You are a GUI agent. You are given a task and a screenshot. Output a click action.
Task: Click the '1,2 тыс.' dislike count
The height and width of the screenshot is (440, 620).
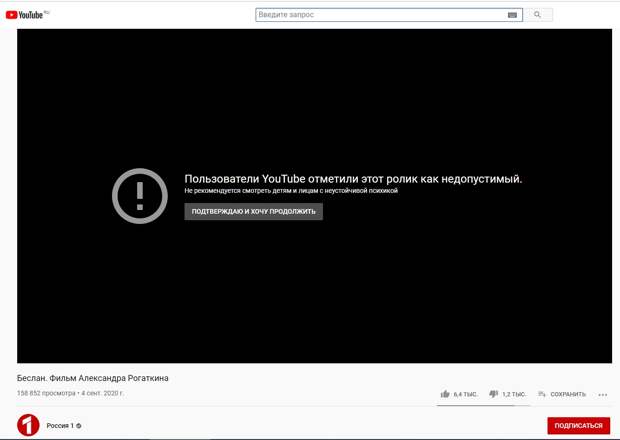(513, 394)
